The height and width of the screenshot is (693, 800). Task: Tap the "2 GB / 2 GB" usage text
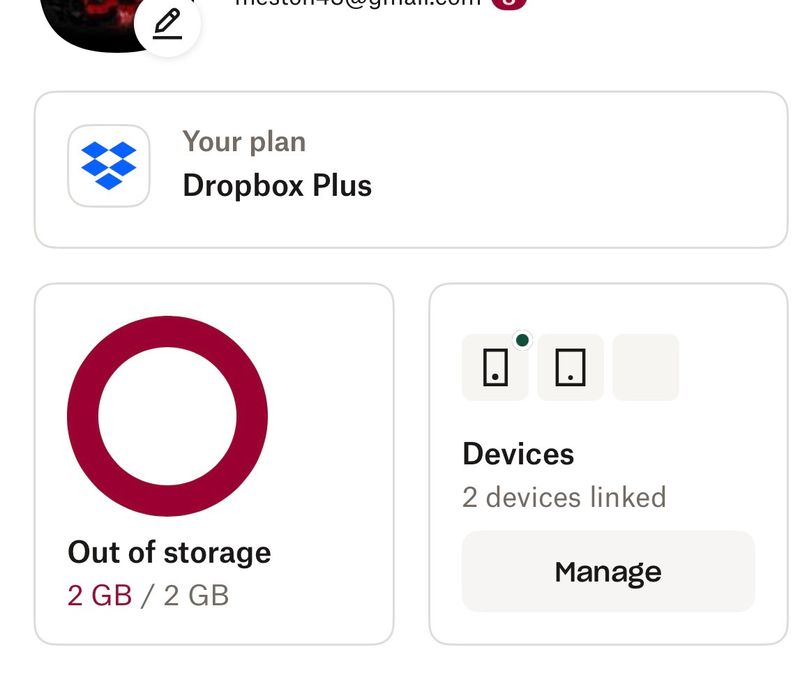click(148, 596)
